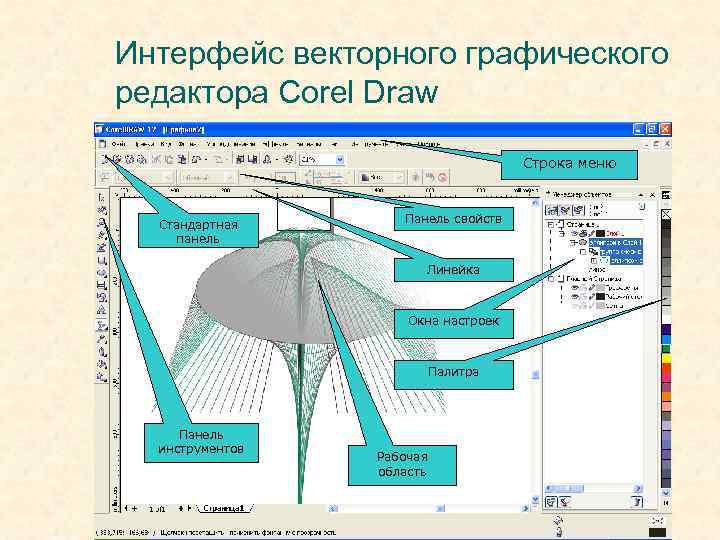Toggle pencil icon of Рабочий стол layer
The height and width of the screenshot is (540, 720).
591,297
